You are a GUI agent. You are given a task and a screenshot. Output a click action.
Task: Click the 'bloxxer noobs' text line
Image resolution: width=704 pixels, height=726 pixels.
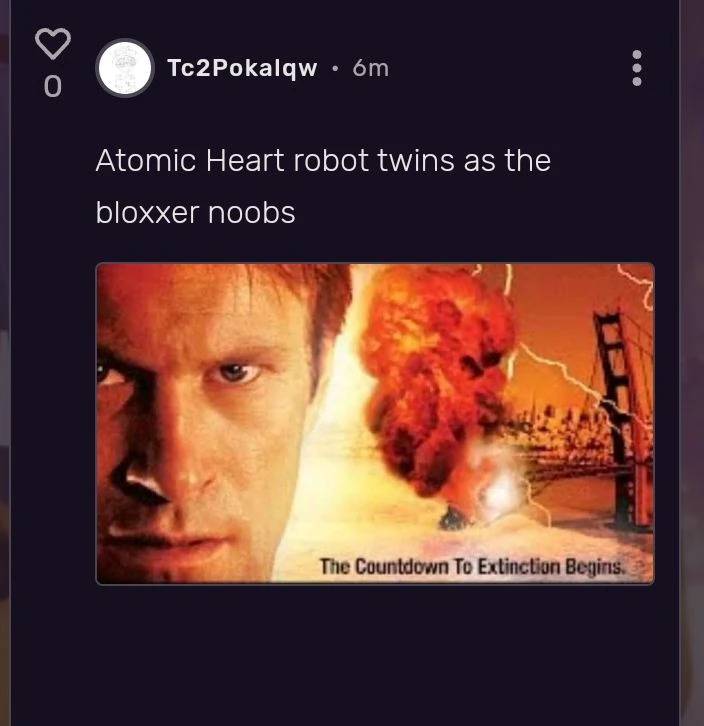tap(195, 213)
